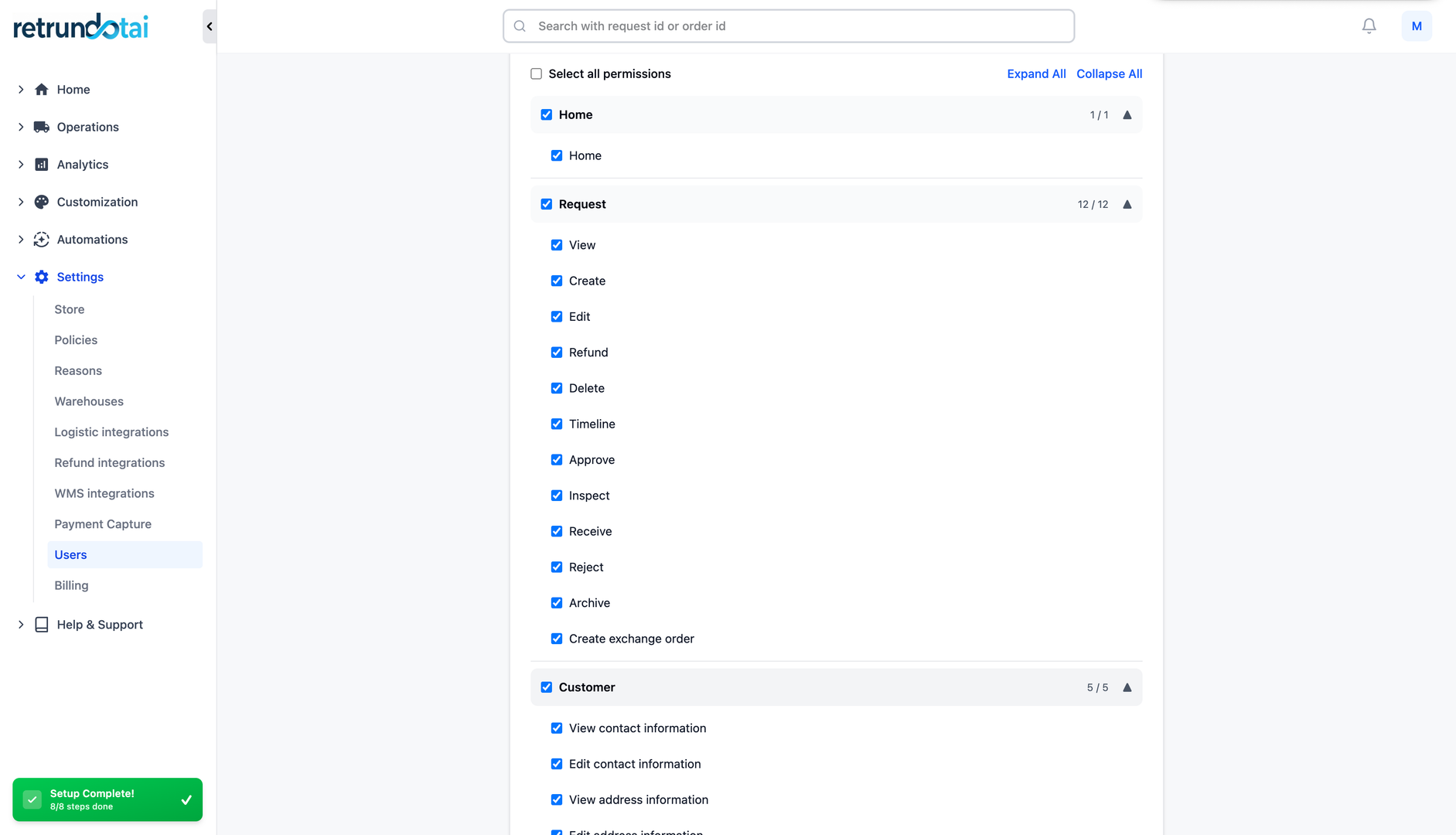Collapse the Customer permissions section arrow
1456x835 pixels.
[1127, 687]
